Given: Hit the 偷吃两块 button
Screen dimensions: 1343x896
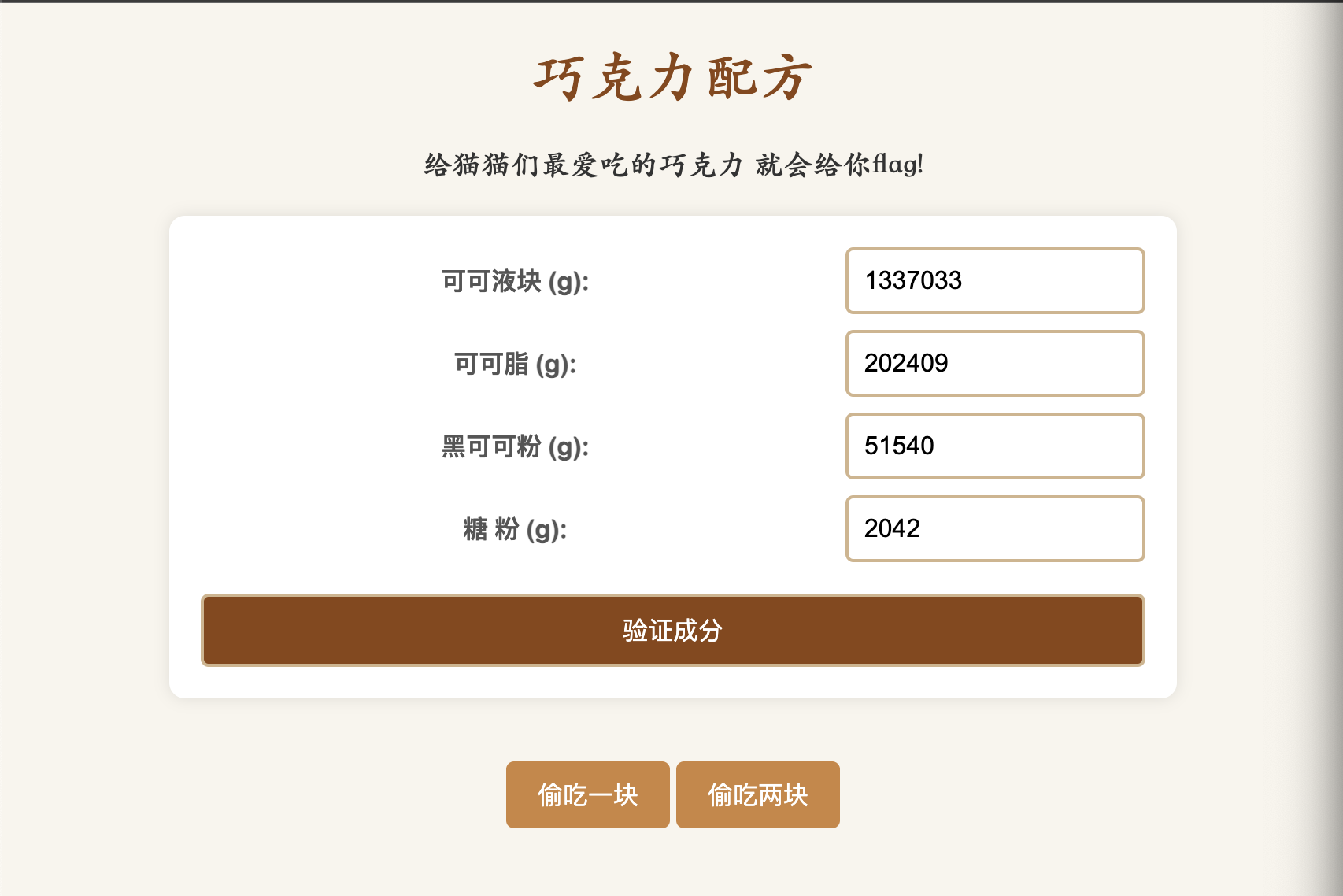Looking at the screenshot, I should pyautogui.click(x=757, y=794).
